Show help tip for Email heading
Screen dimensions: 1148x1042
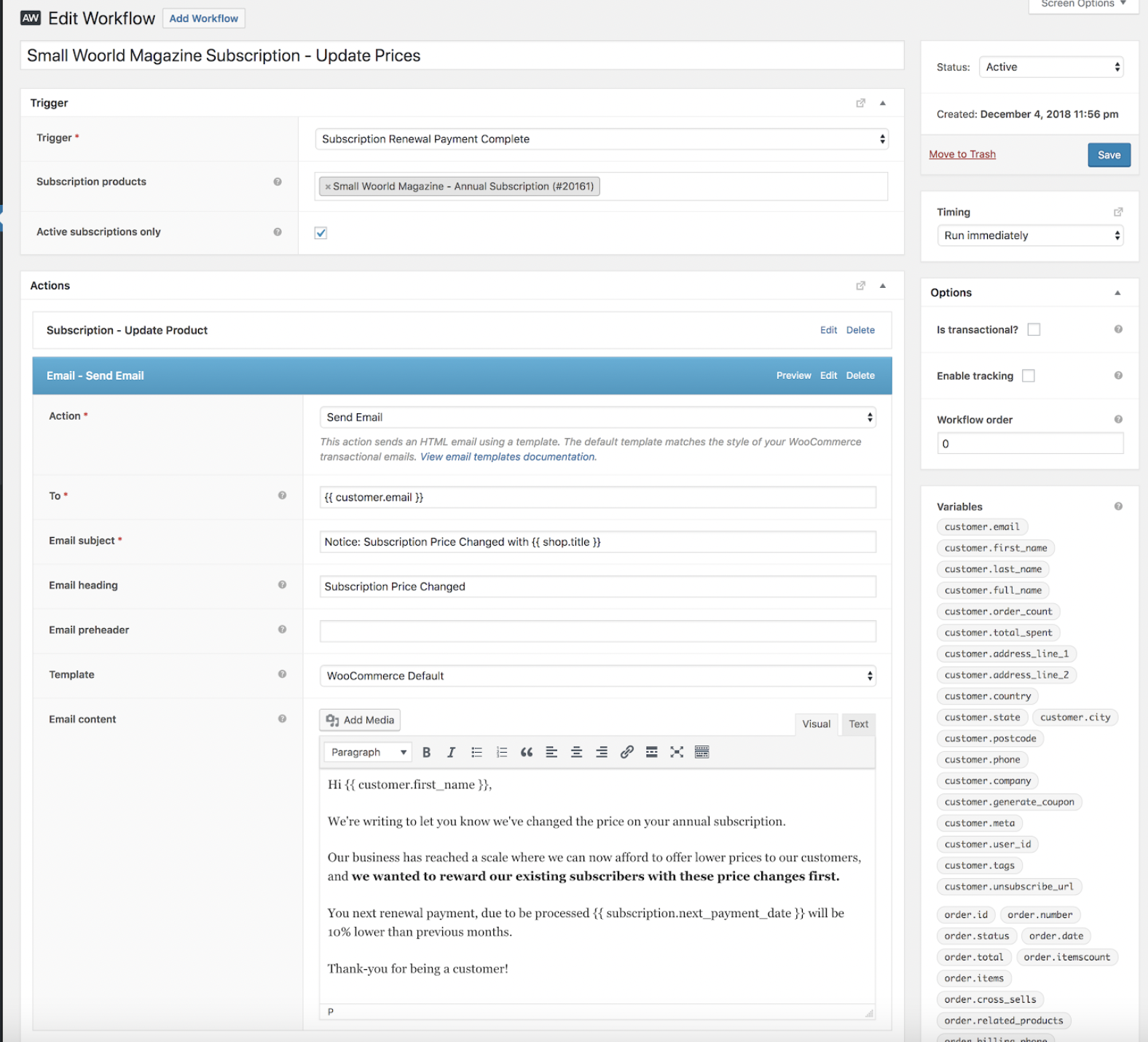point(282,584)
